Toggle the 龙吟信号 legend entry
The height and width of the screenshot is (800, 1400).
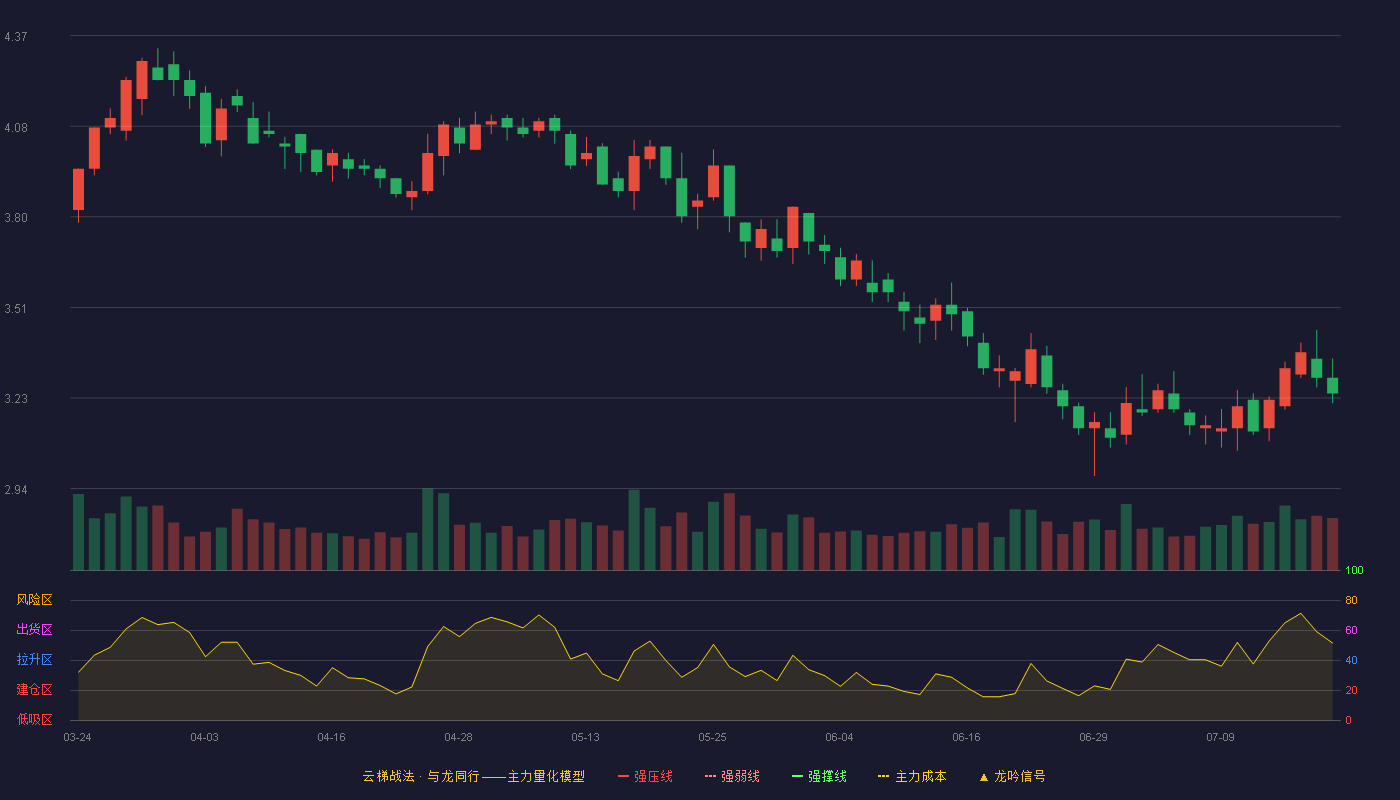coord(1012,776)
